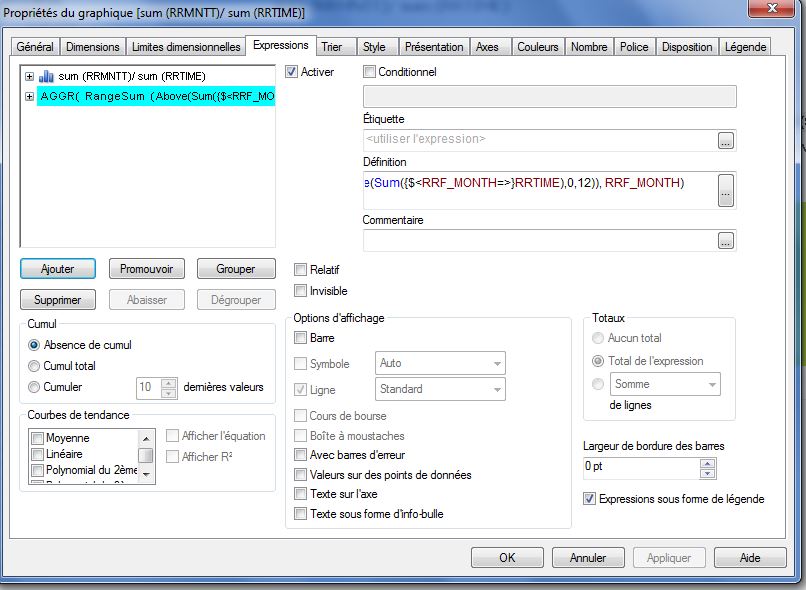Viewport: 806px width, 590px height.
Task: Open the Étiquette expression editor ellipsis button
Action: [x=725, y=141]
